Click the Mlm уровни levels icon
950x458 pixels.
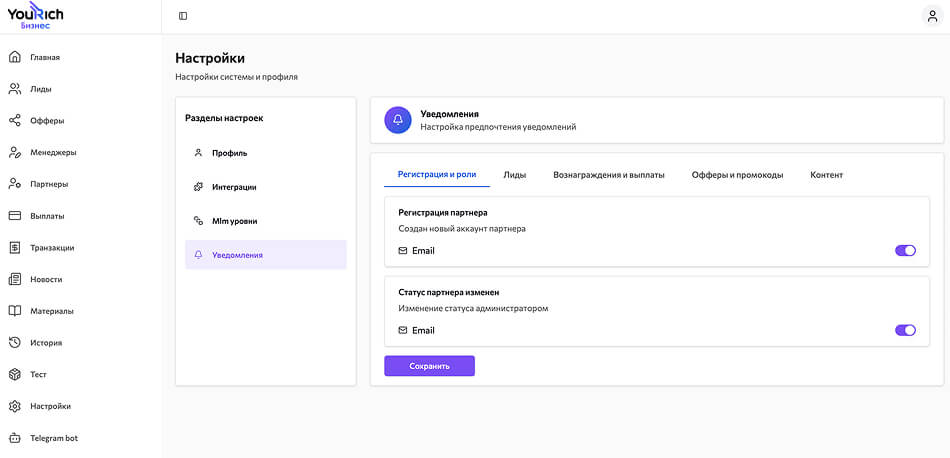tap(198, 221)
